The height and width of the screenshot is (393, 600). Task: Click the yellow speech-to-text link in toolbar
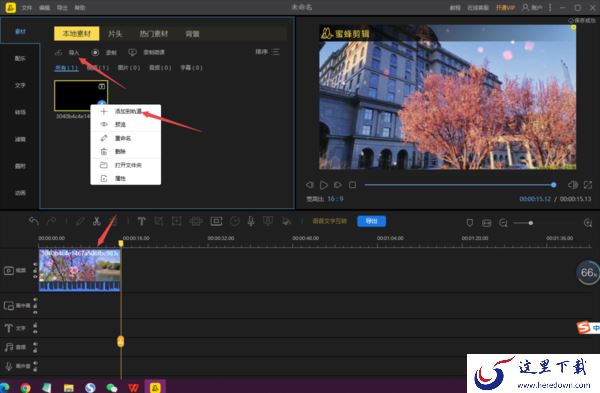(x=329, y=221)
